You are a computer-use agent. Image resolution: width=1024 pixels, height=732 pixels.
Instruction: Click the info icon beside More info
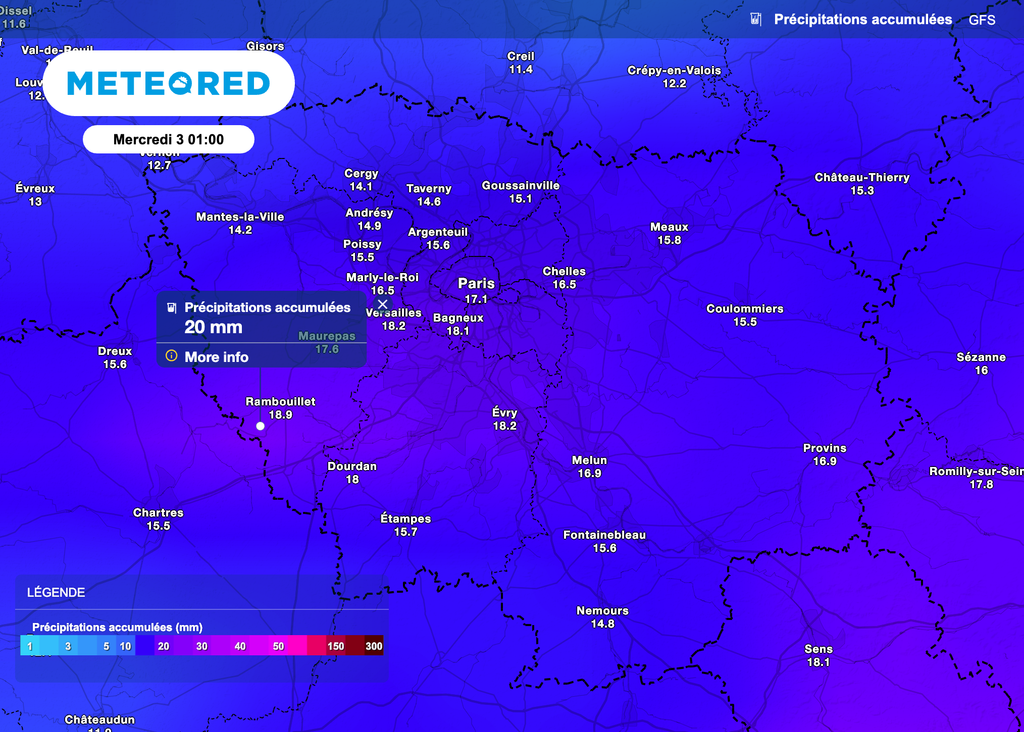[171, 357]
